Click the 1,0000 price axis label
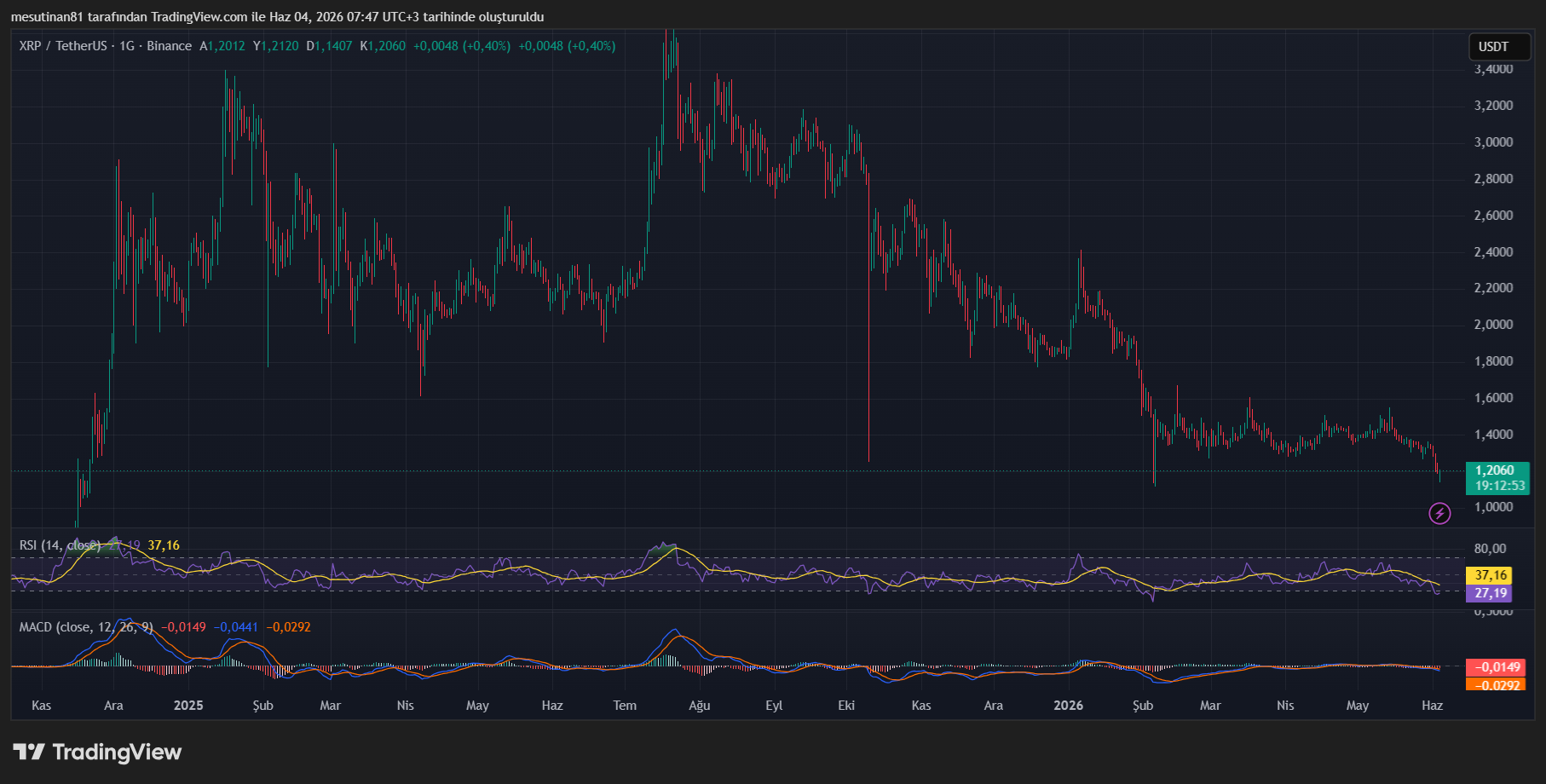 tap(1494, 507)
